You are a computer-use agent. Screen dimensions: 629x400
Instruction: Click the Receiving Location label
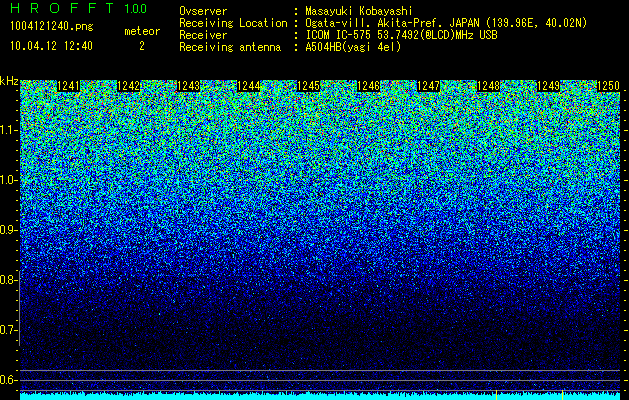(x=233, y=23)
